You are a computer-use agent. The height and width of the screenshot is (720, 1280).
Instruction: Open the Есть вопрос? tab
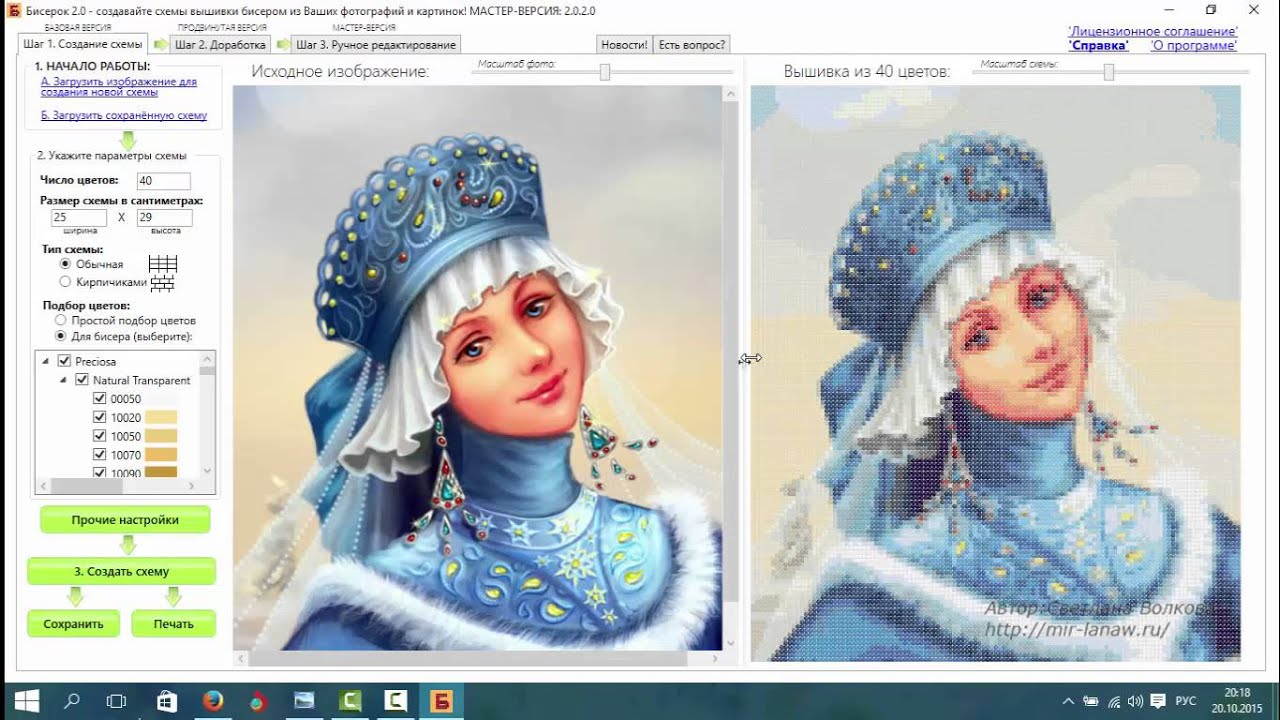point(692,45)
